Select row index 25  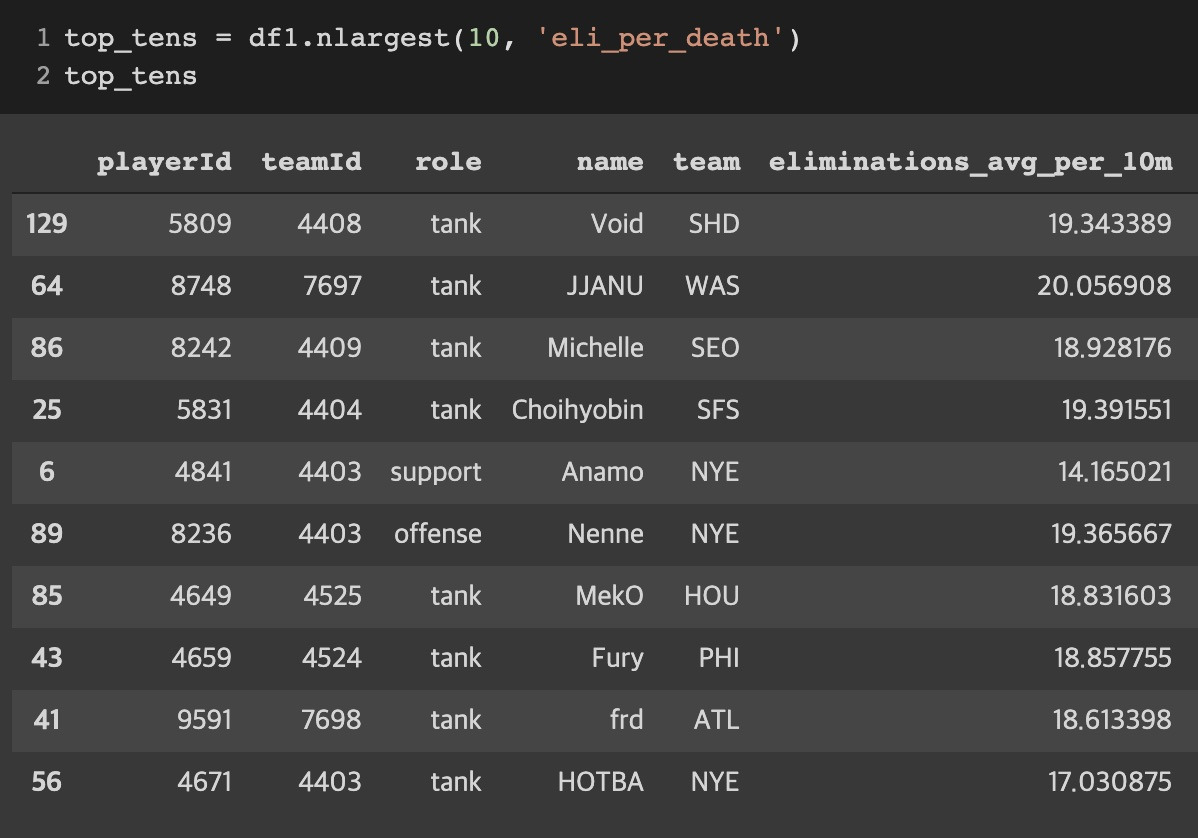(x=47, y=409)
